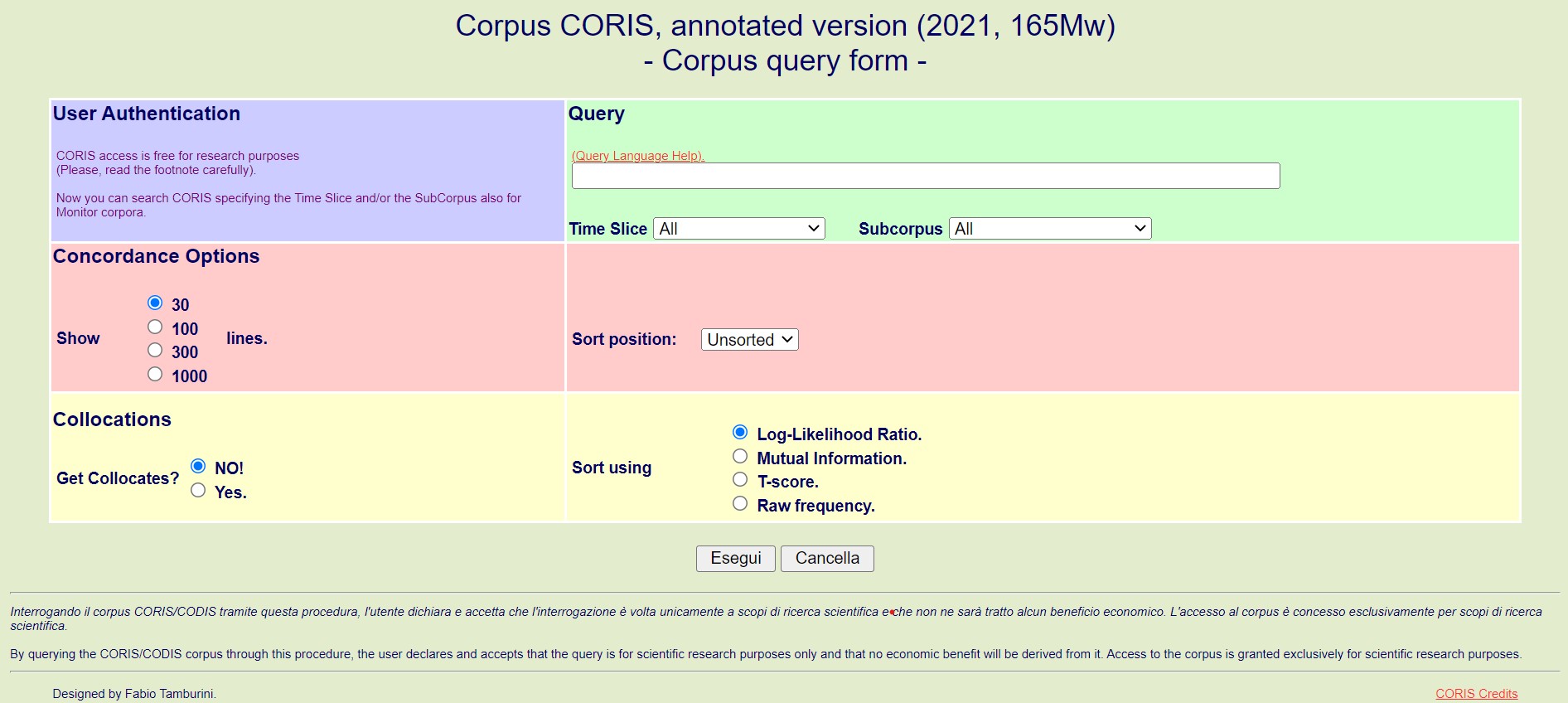Open the Sort position dropdown
This screenshot has height=703, width=1568.
749,340
